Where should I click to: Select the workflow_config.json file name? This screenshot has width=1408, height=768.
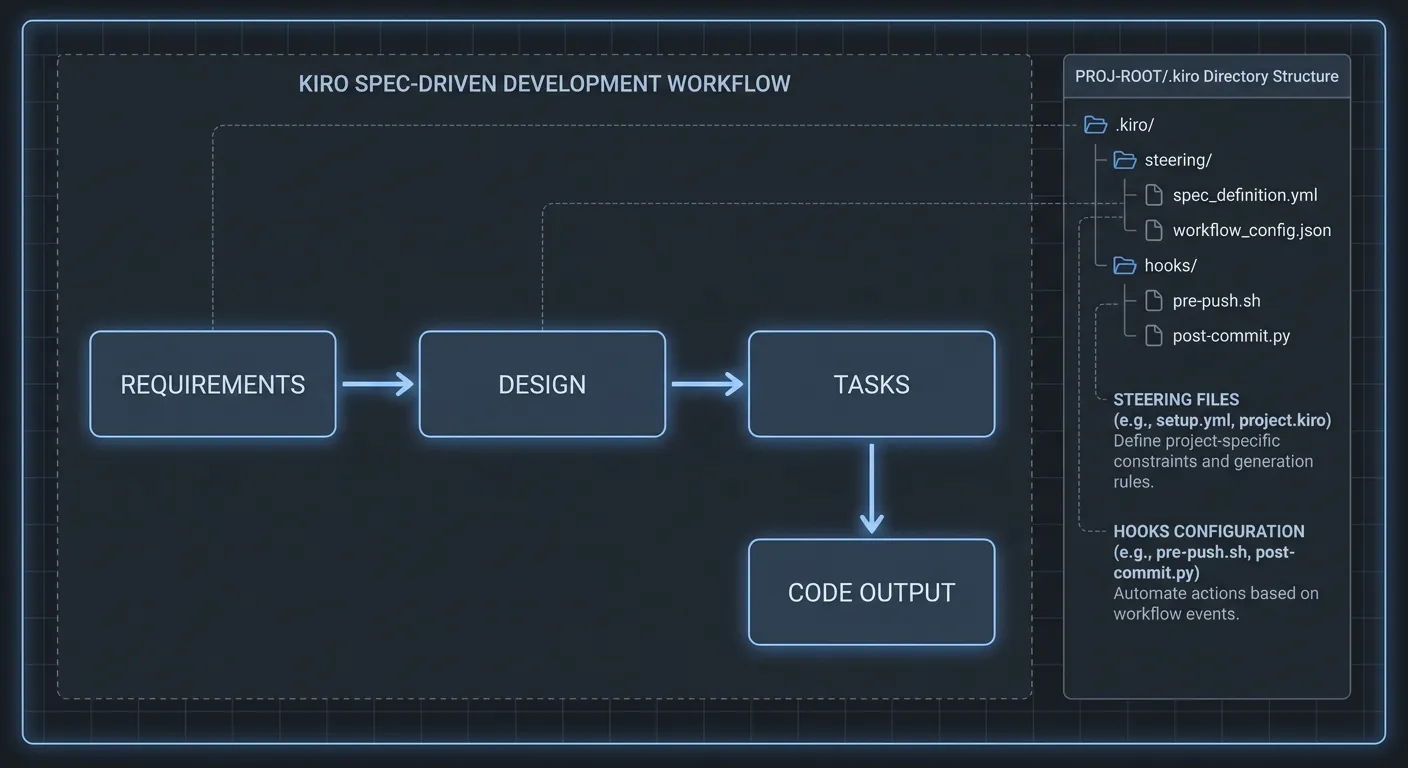coord(1252,231)
